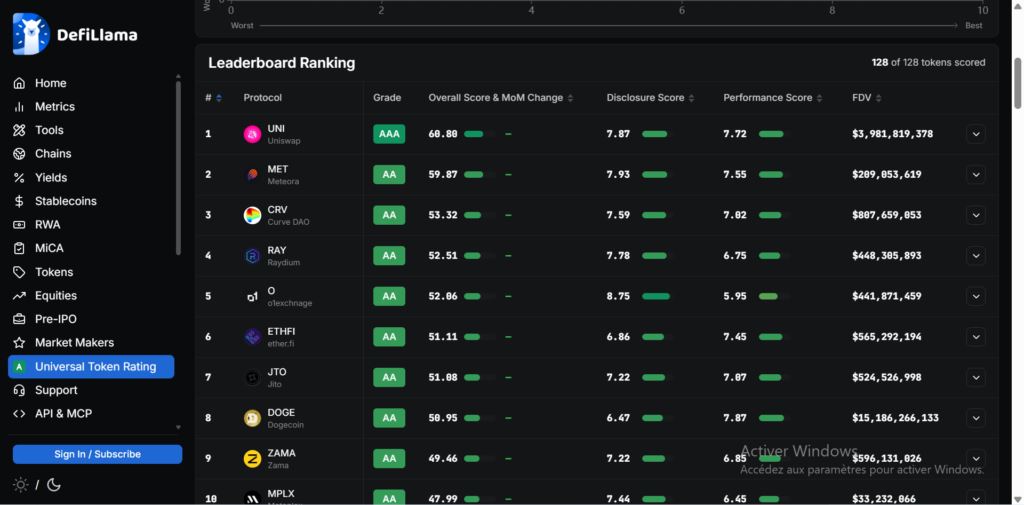Expand the UNI row details chevron
Screen dimensions: 1024x505
tap(976, 134)
